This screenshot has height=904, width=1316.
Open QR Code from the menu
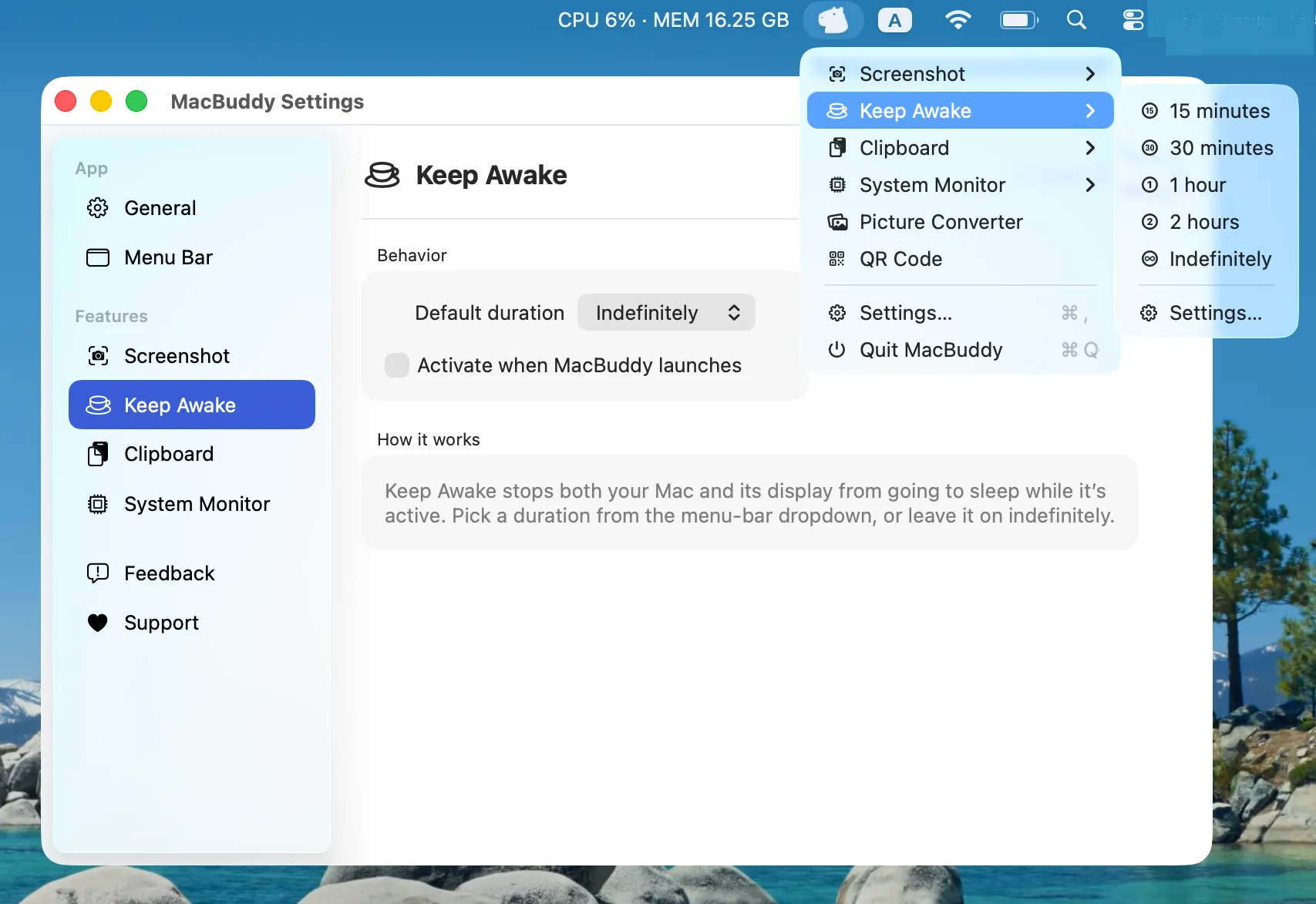961,259
